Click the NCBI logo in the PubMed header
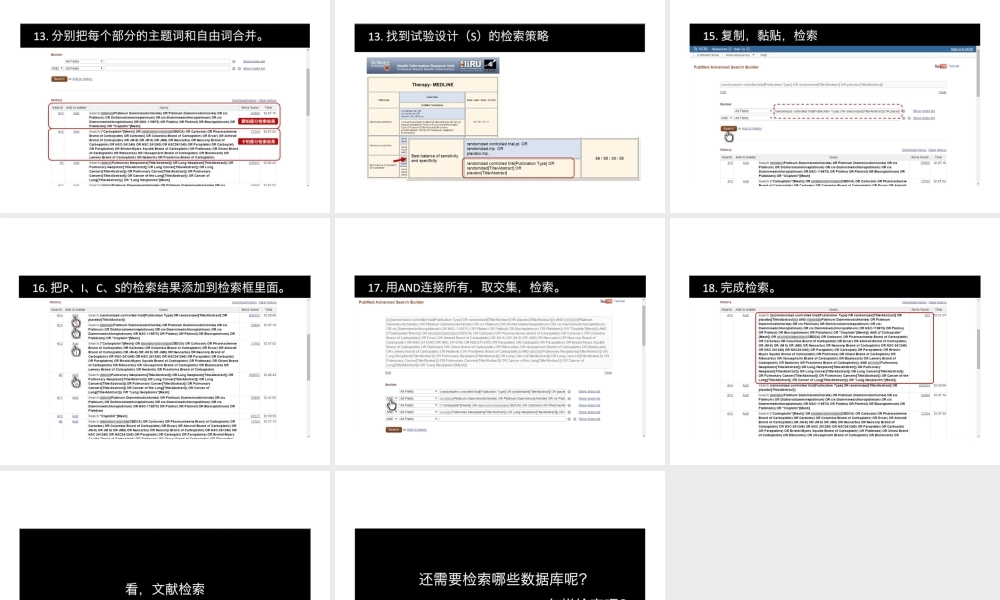This screenshot has width=1000, height=600. (698, 50)
